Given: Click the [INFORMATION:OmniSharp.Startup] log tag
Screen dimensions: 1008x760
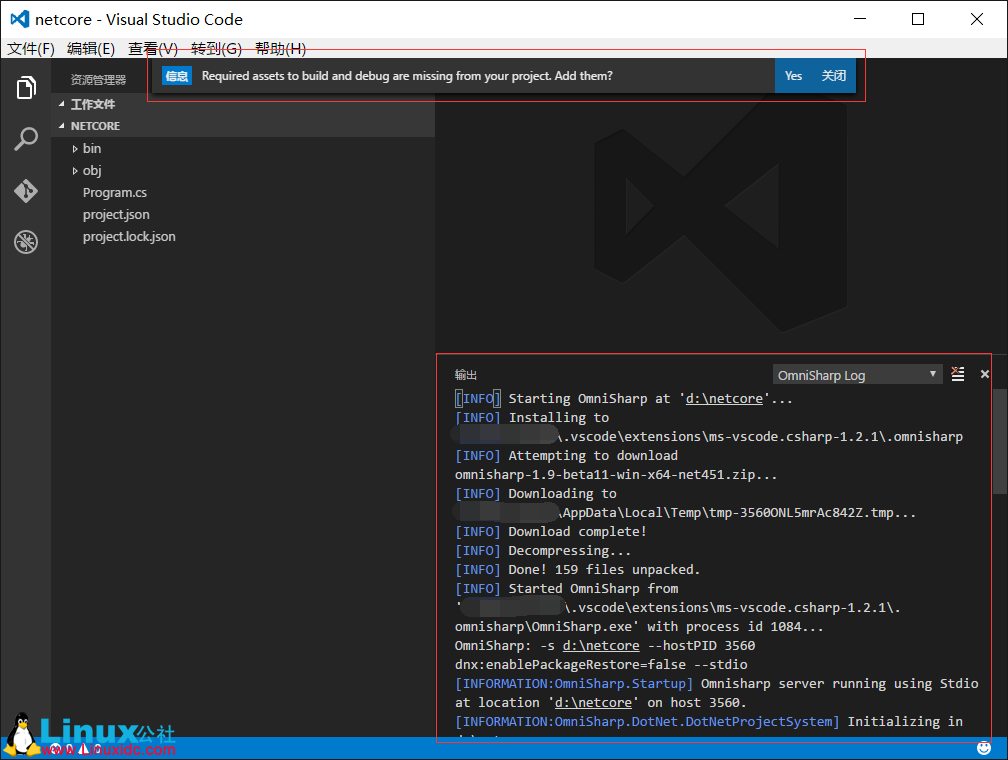Looking at the screenshot, I should [x=574, y=683].
